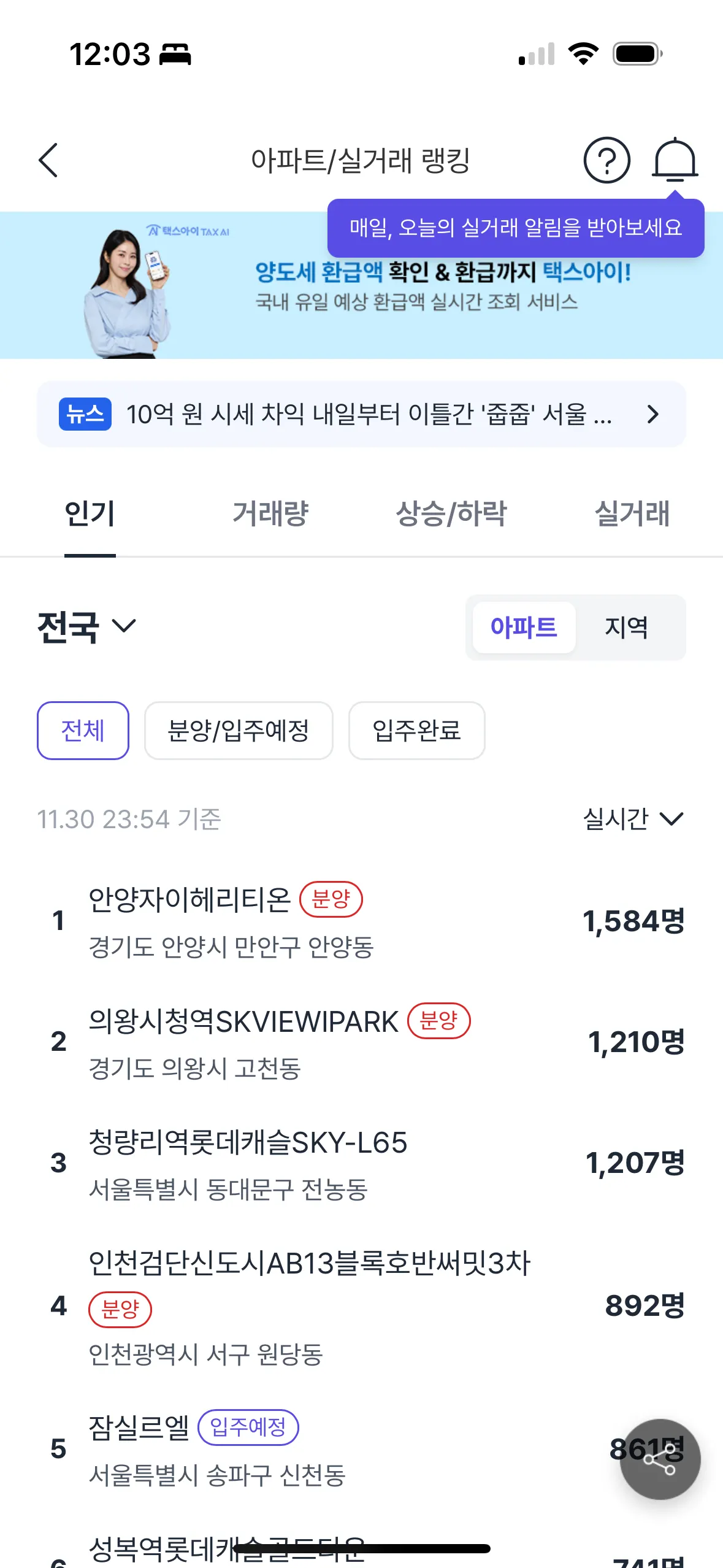
Task: Select the 입주완료 filter chip
Action: (x=416, y=731)
